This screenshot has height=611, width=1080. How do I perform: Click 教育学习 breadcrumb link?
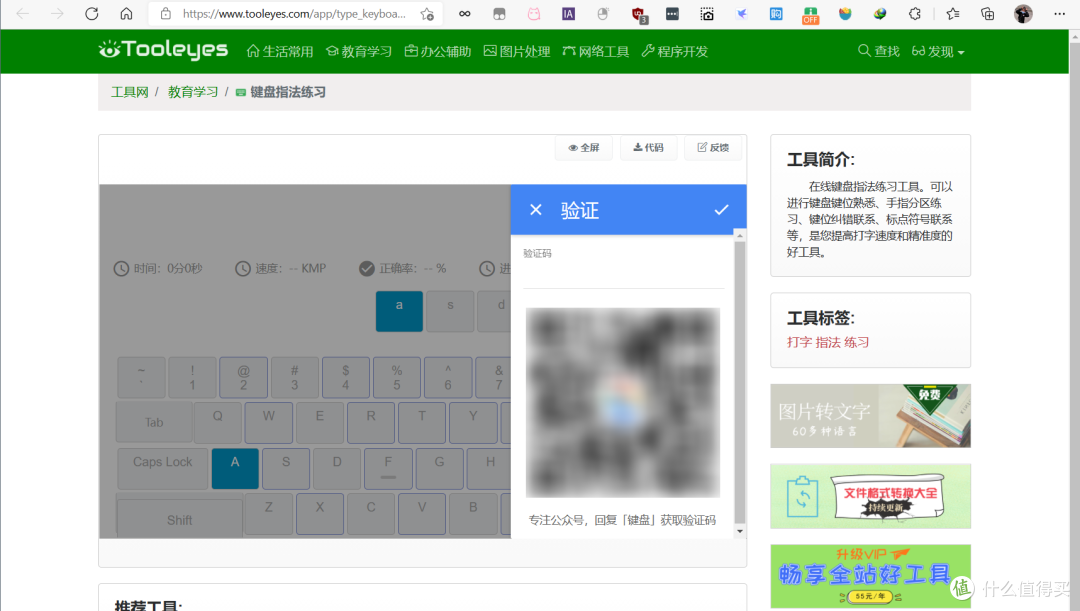[x=193, y=92]
